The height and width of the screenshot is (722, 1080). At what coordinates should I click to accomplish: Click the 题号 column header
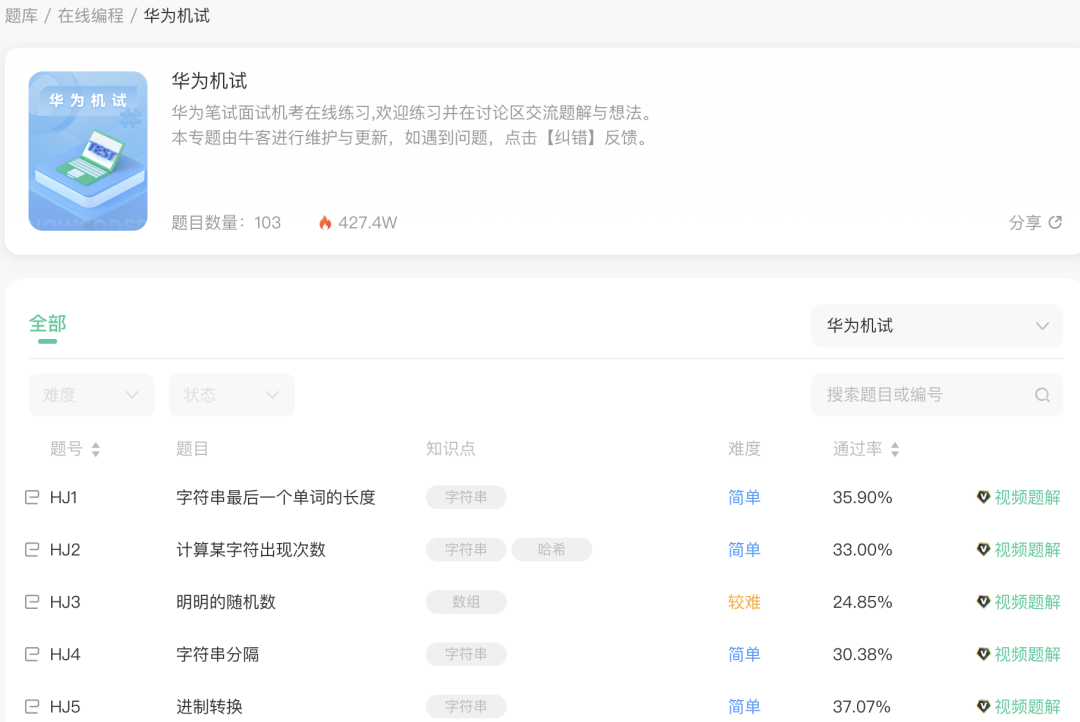point(66,449)
